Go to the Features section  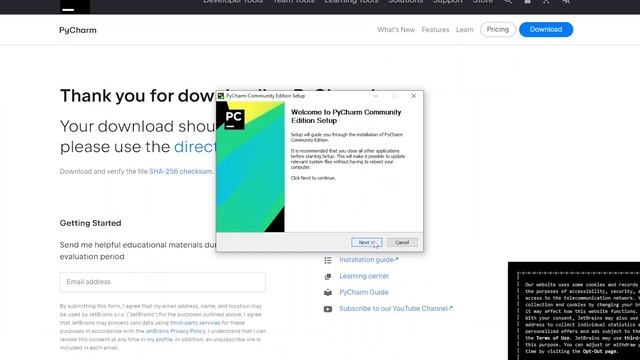pos(435,30)
